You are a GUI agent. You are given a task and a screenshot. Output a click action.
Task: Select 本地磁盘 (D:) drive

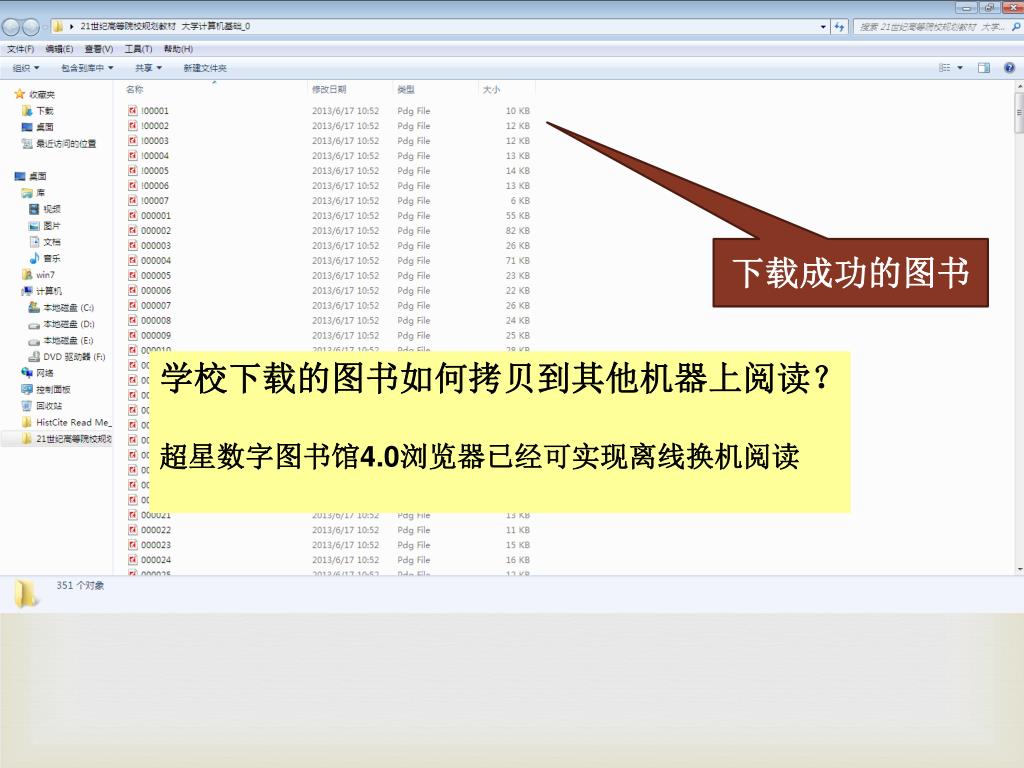click(61, 324)
